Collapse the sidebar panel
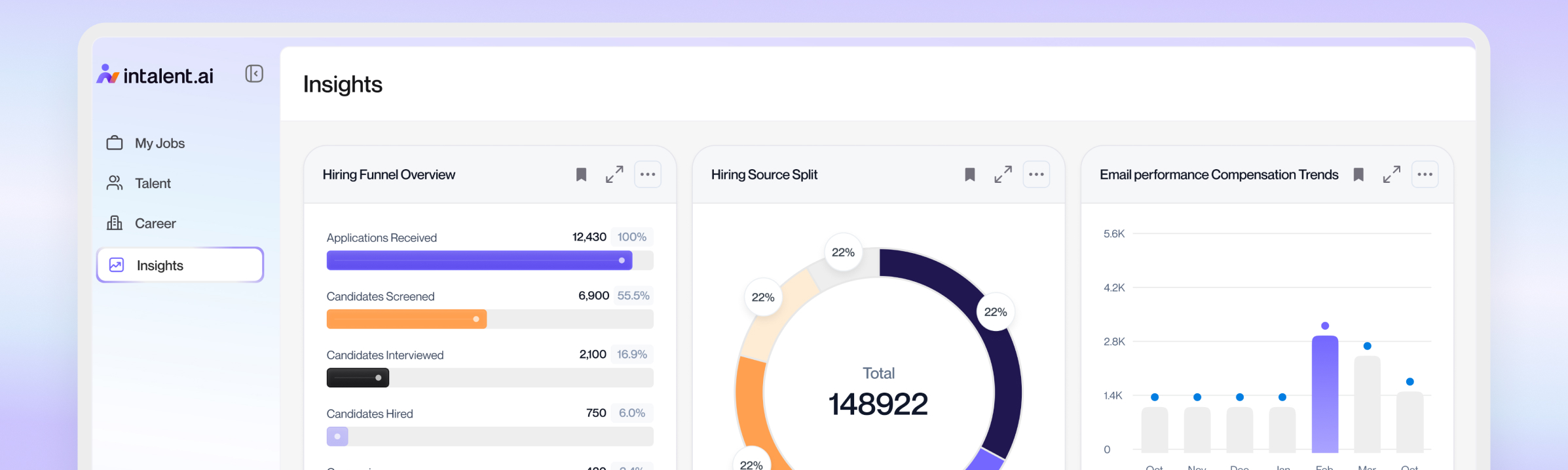This screenshot has height=470, width=1568. (254, 73)
